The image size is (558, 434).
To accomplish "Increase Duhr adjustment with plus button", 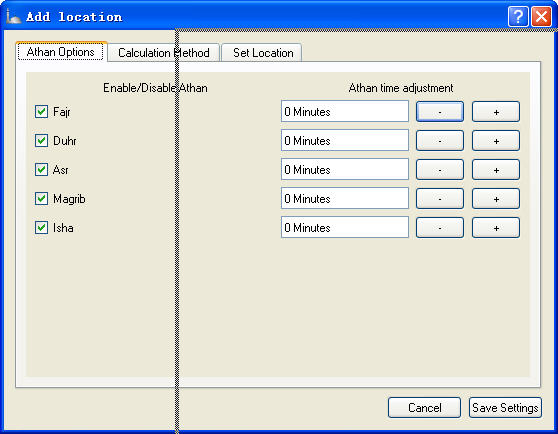I will (x=496, y=141).
